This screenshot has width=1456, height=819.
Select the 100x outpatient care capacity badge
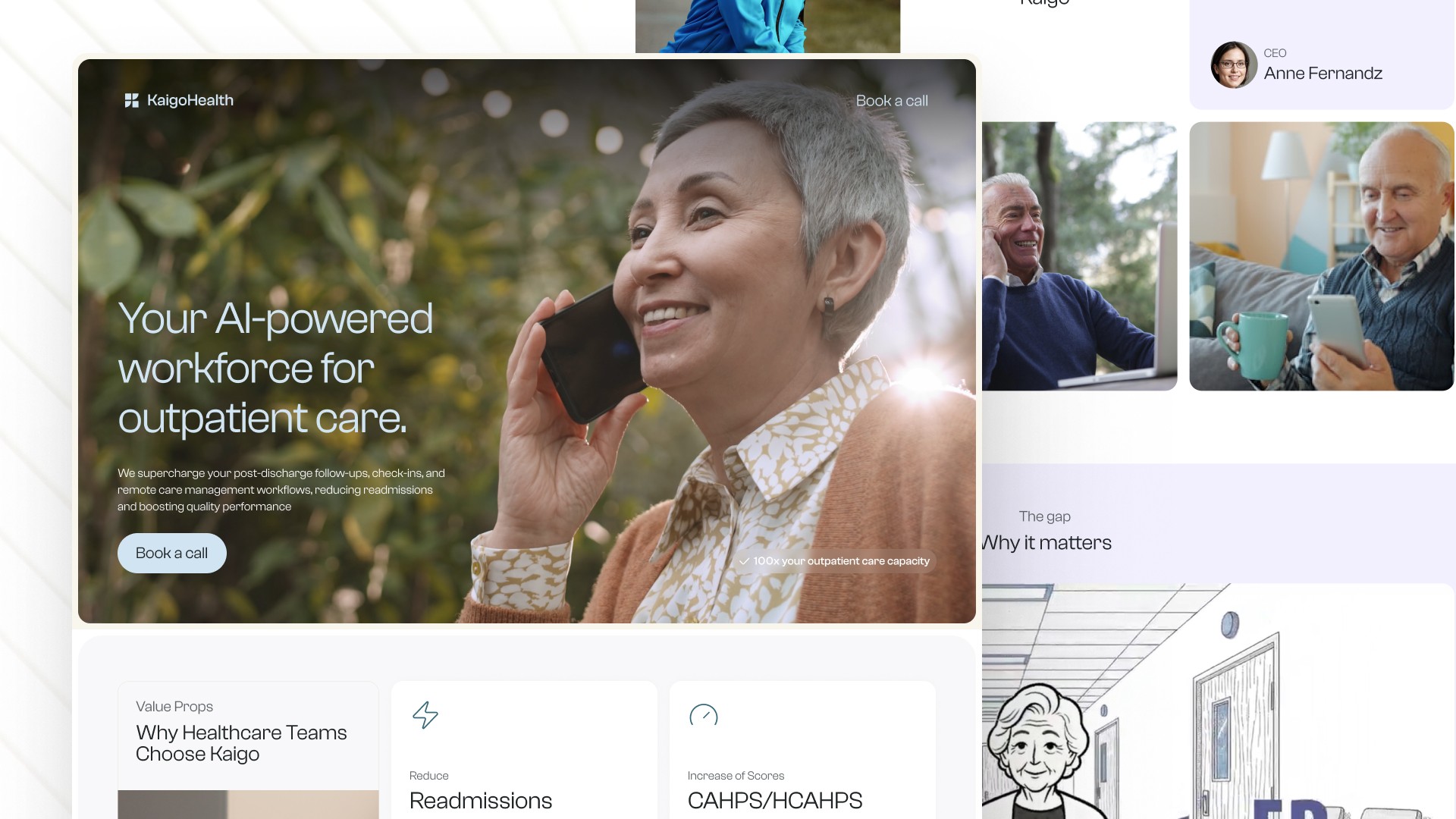(x=834, y=561)
